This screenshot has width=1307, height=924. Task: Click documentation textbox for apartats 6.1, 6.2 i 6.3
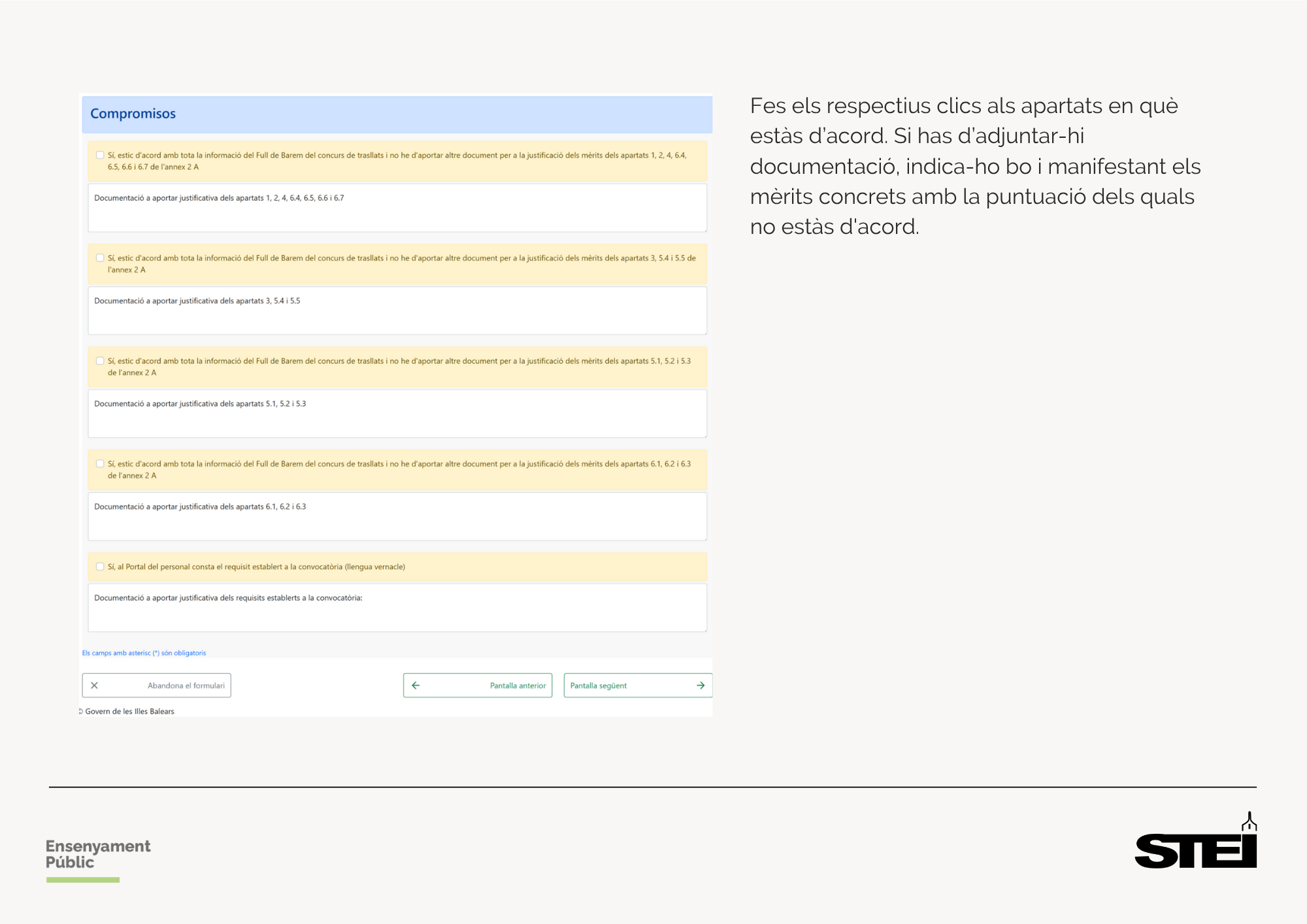click(397, 516)
